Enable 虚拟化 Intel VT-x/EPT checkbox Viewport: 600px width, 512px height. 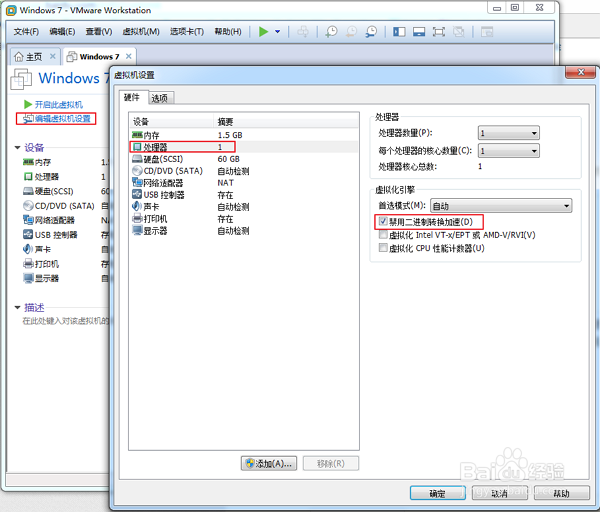pos(383,235)
